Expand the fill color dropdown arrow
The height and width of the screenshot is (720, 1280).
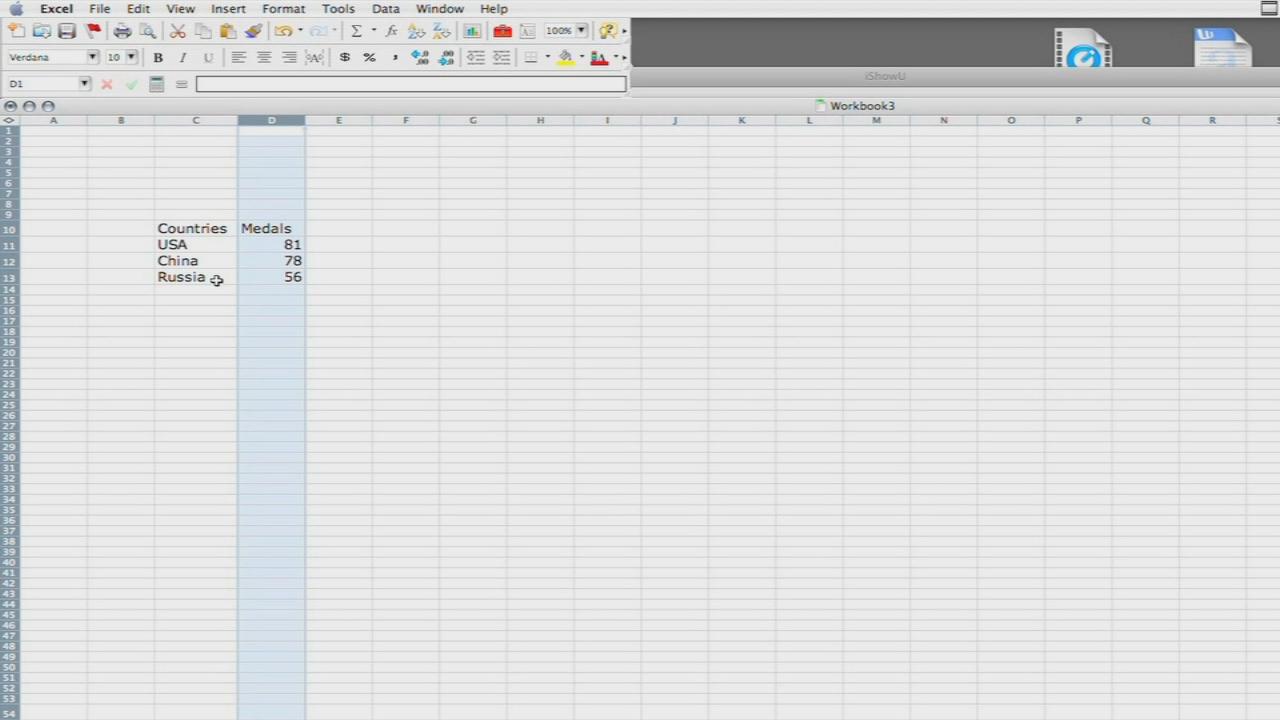tap(580, 57)
